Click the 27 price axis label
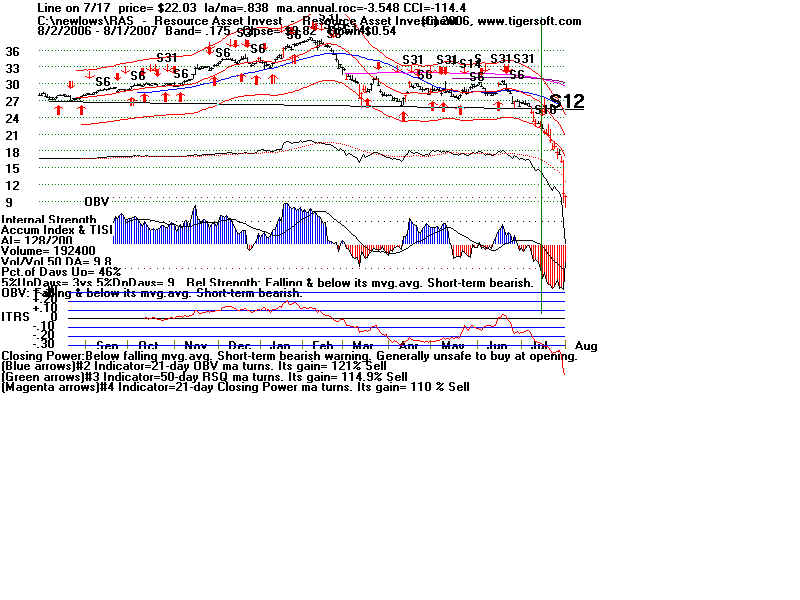Viewport: 800px width, 600px height. point(13,102)
